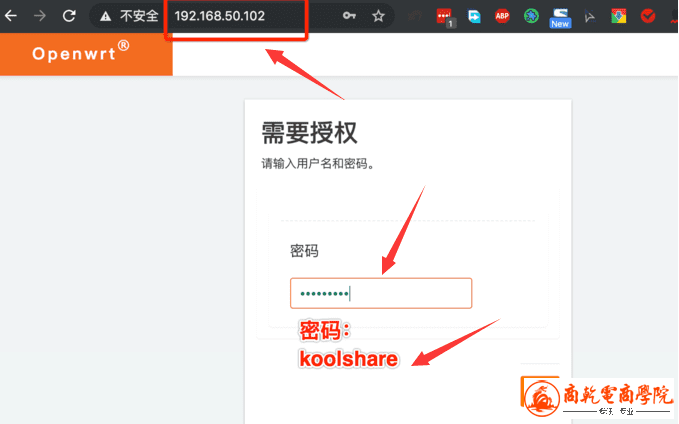Image resolution: width=679 pixels, height=424 pixels.
Task: Reload the current page
Action: (x=69, y=16)
